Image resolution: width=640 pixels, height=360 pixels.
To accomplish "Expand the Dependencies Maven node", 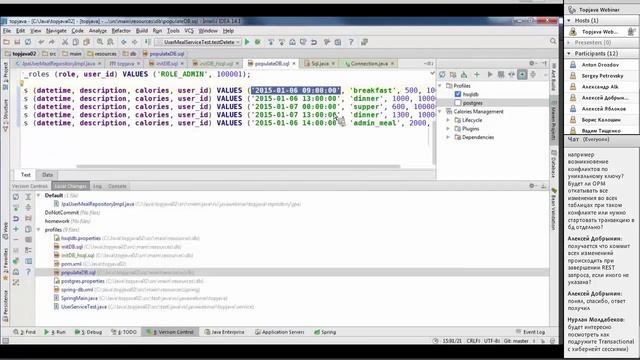I will pyautogui.click(x=448, y=137).
